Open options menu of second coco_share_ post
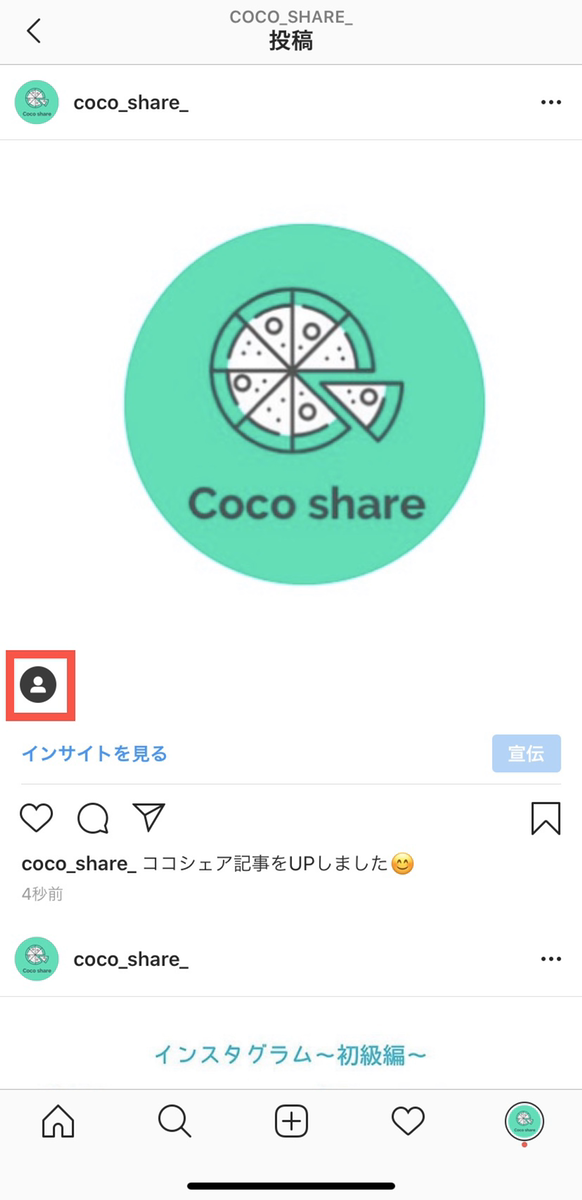This screenshot has height=1200, width=582. pos(551,958)
